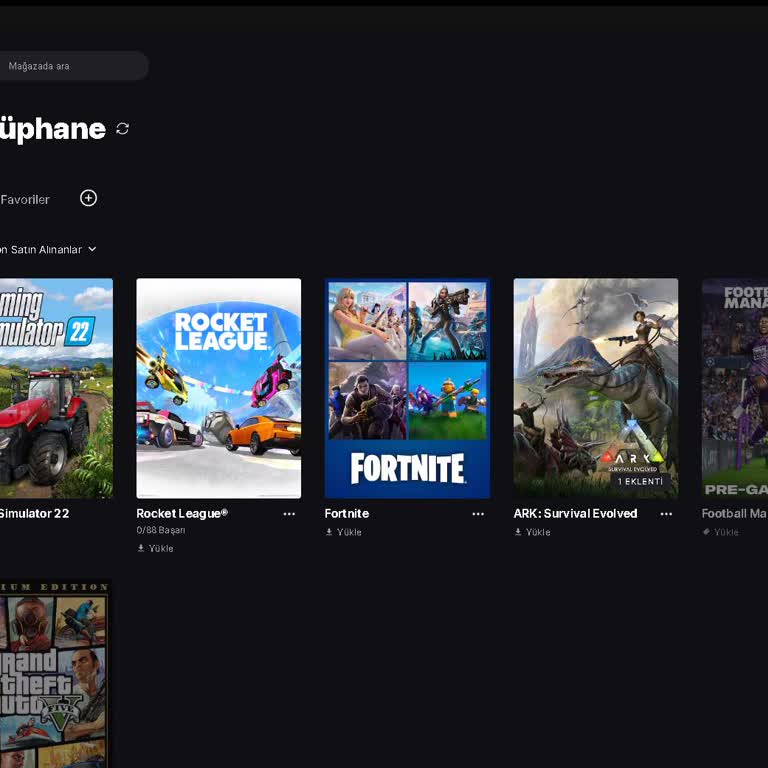Click the Rocket League® title text
Image resolution: width=768 pixels, height=768 pixels.
tap(182, 513)
